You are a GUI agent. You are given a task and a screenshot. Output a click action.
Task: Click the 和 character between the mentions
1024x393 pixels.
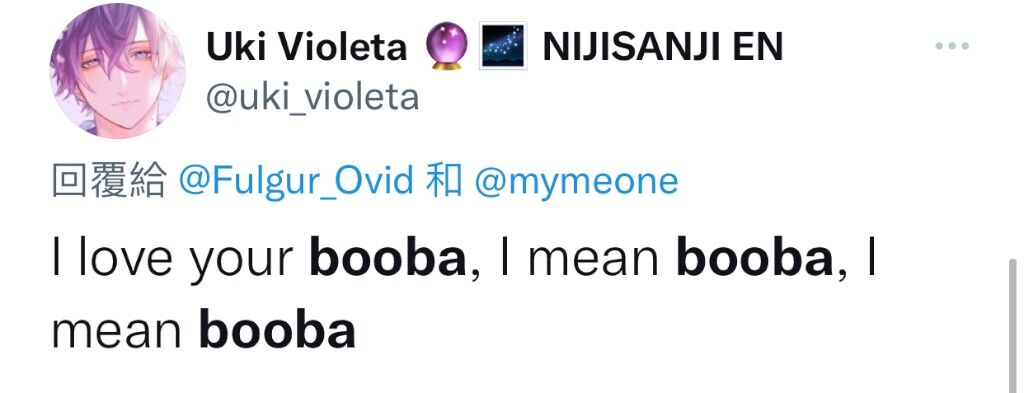click(443, 181)
